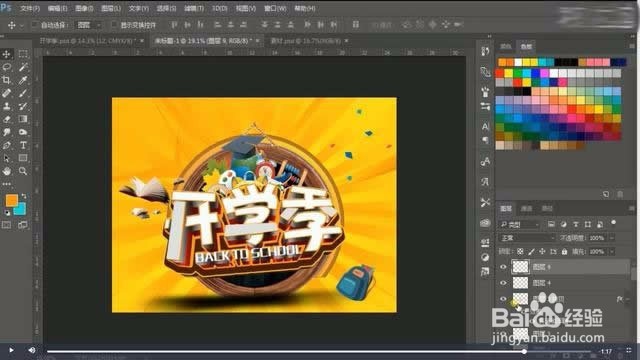Hide layer 图层 4 with eye icon
This screenshot has height=360, width=640.
pos(503,283)
